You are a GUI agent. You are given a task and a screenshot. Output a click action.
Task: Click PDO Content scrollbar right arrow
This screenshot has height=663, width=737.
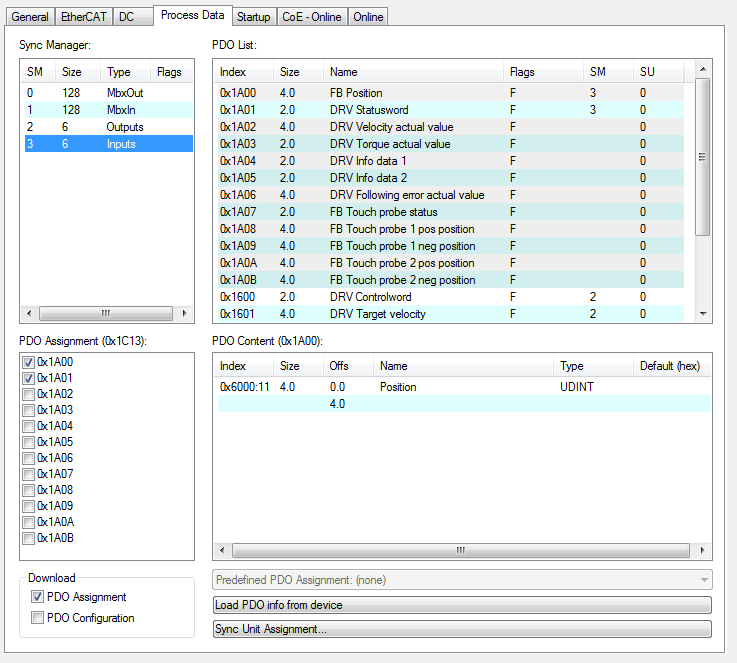703,550
